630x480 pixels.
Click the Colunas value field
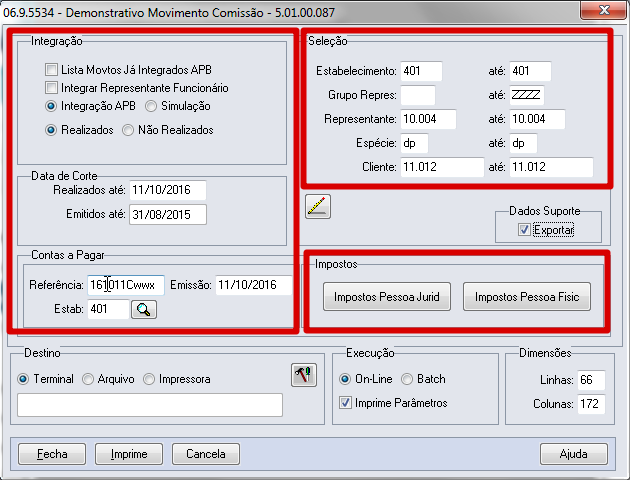tap(591, 404)
